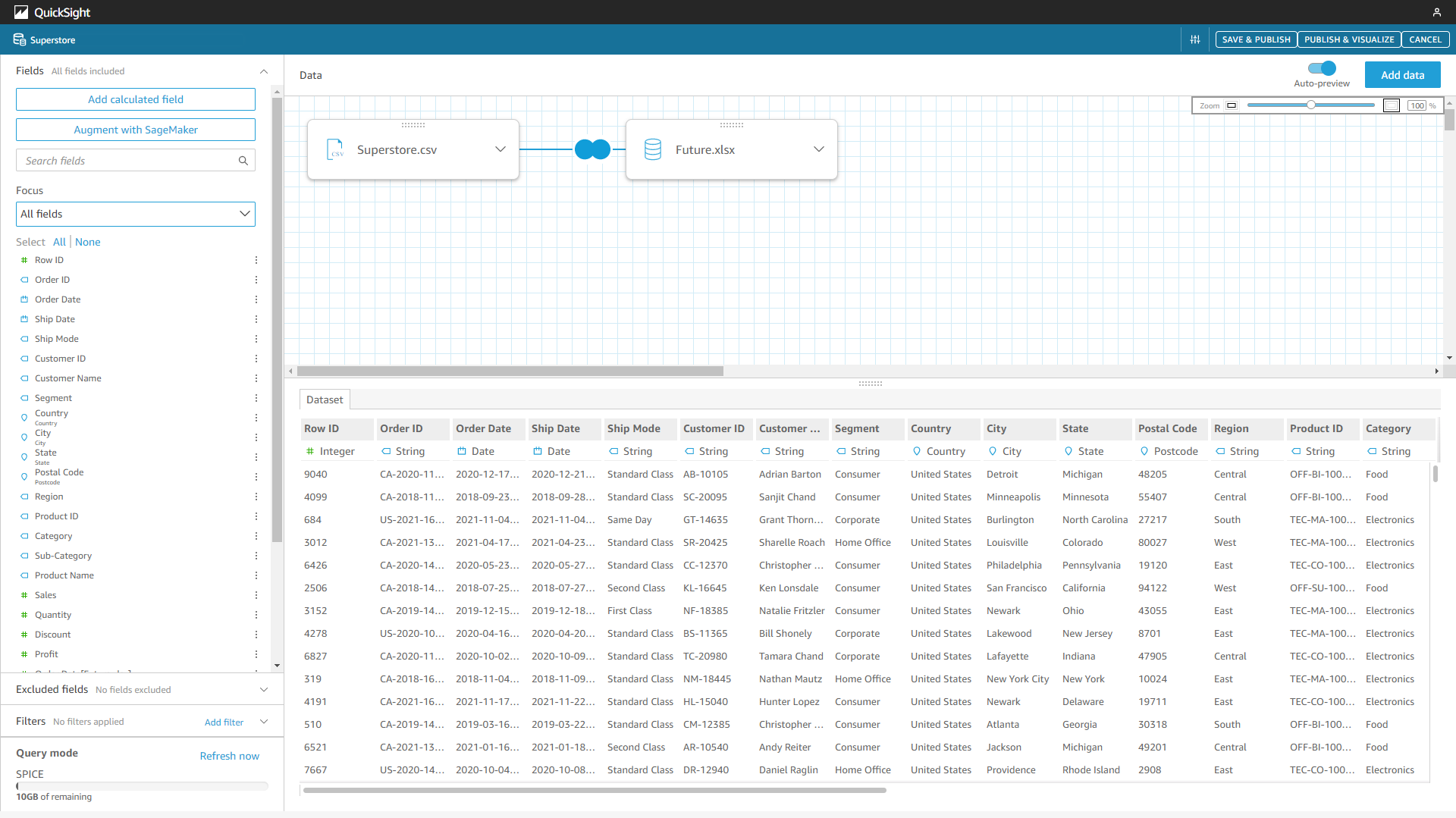
Task: Click the zoom slider handle
Action: [x=1310, y=105]
